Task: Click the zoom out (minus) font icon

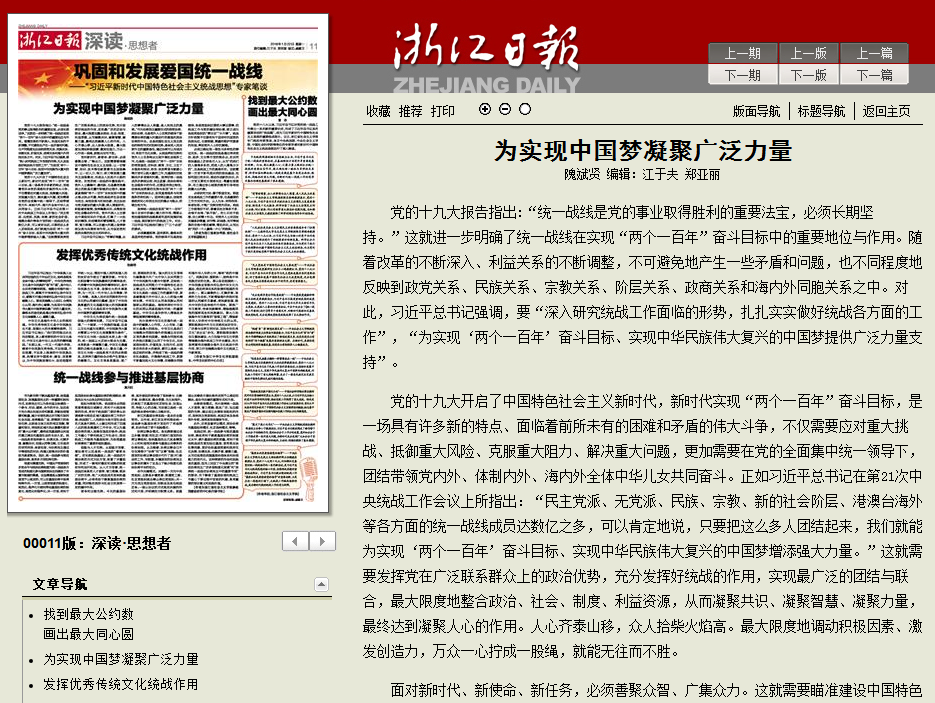Action: tap(505, 109)
